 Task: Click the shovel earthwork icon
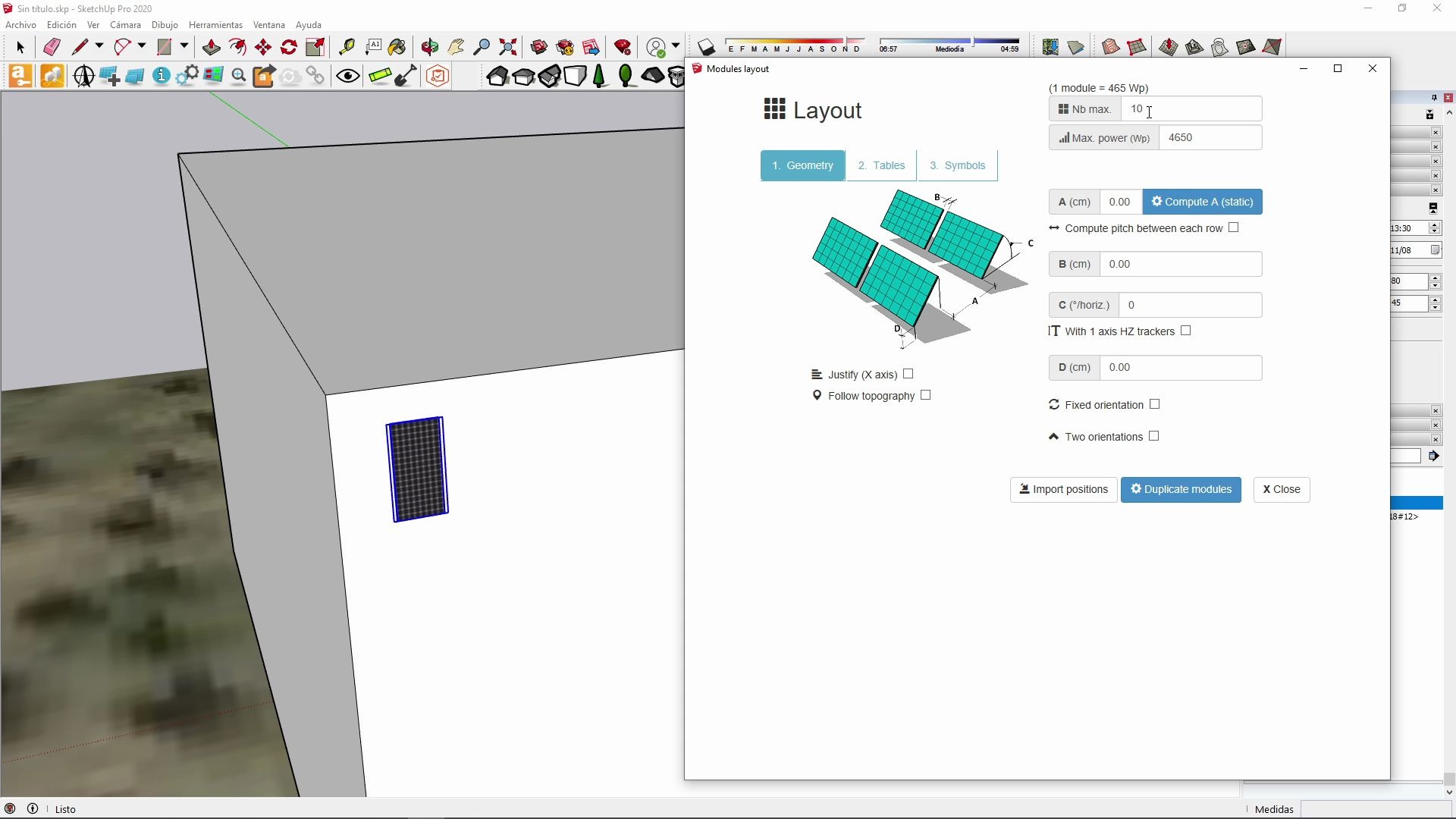click(406, 76)
